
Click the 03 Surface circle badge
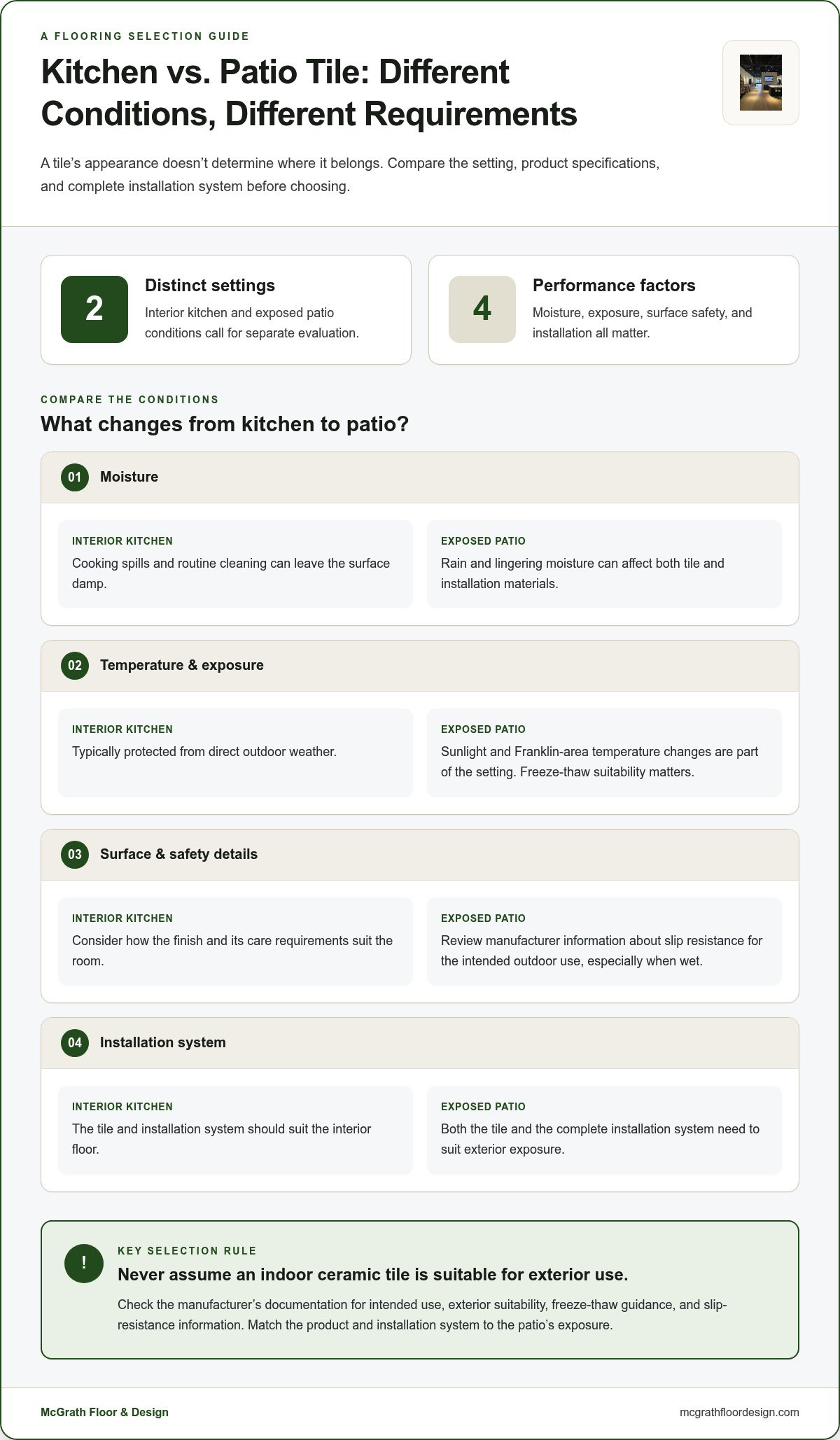(75, 855)
